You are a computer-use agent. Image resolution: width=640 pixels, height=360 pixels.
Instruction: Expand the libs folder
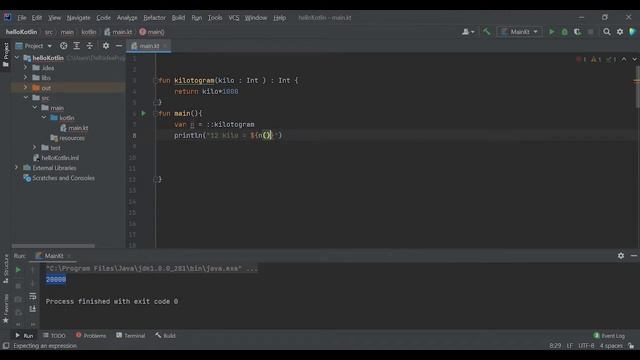point(26,78)
